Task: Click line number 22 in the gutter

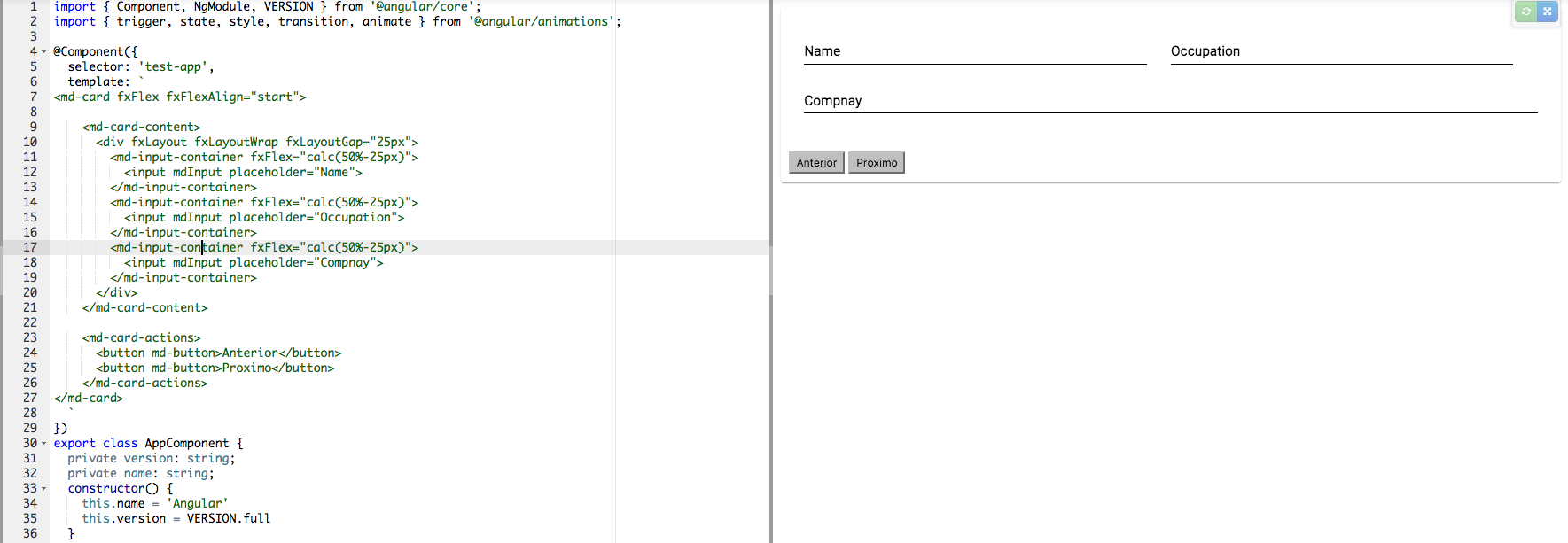Action: click(x=30, y=322)
